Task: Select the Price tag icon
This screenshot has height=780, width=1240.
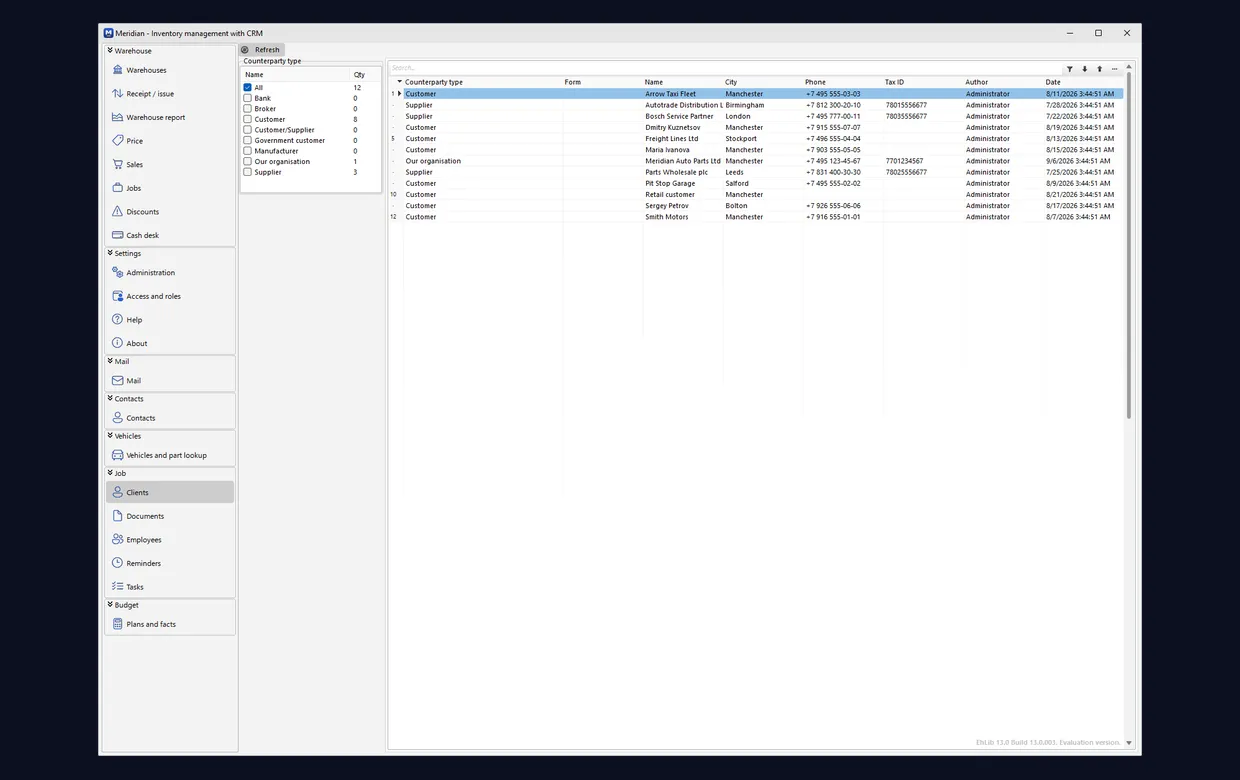Action: click(118, 141)
